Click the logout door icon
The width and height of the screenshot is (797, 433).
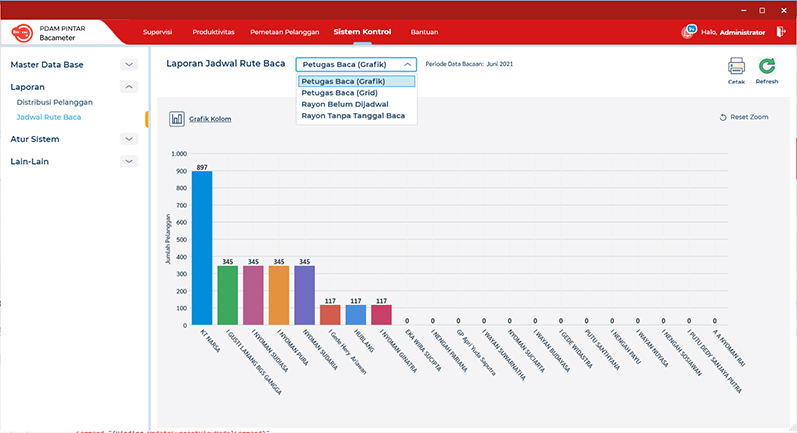coord(780,31)
